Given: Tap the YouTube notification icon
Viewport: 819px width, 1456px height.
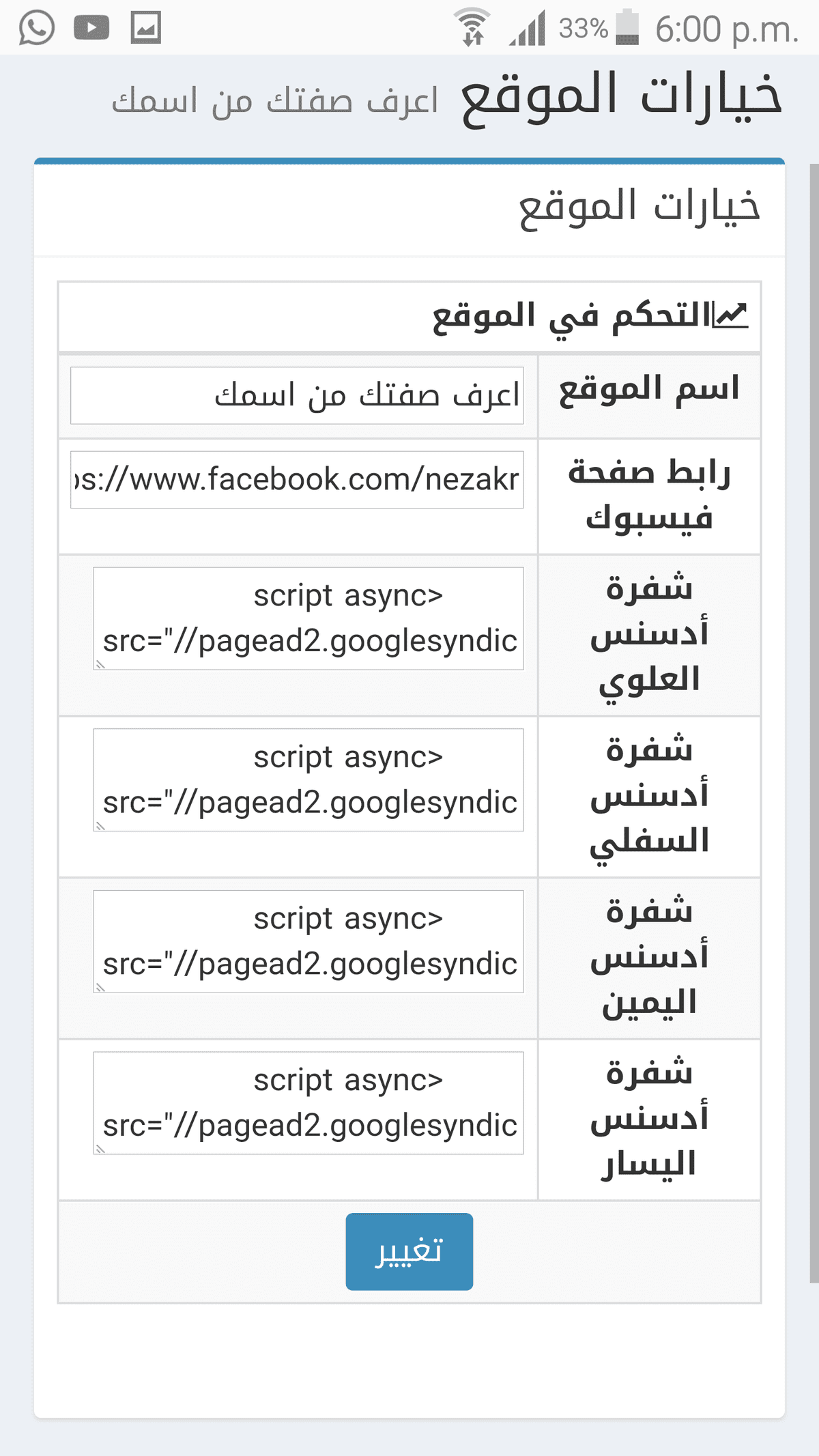Looking at the screenshot, I should [91, 28].
